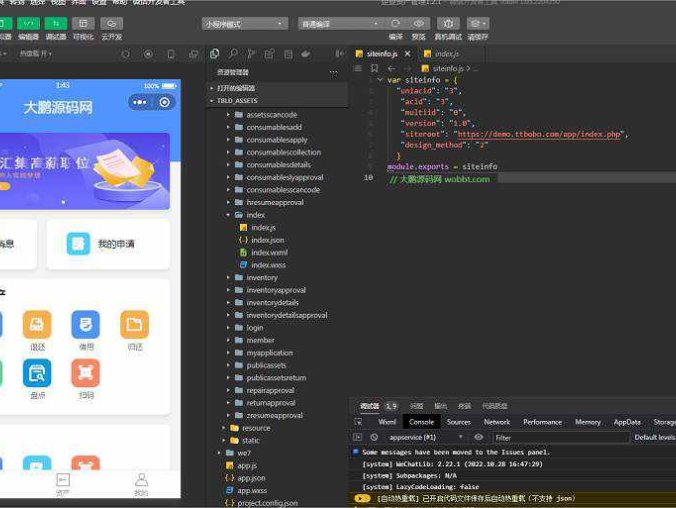Click the simulator phone device icon
676x508 pixels.
pos(171,54)
